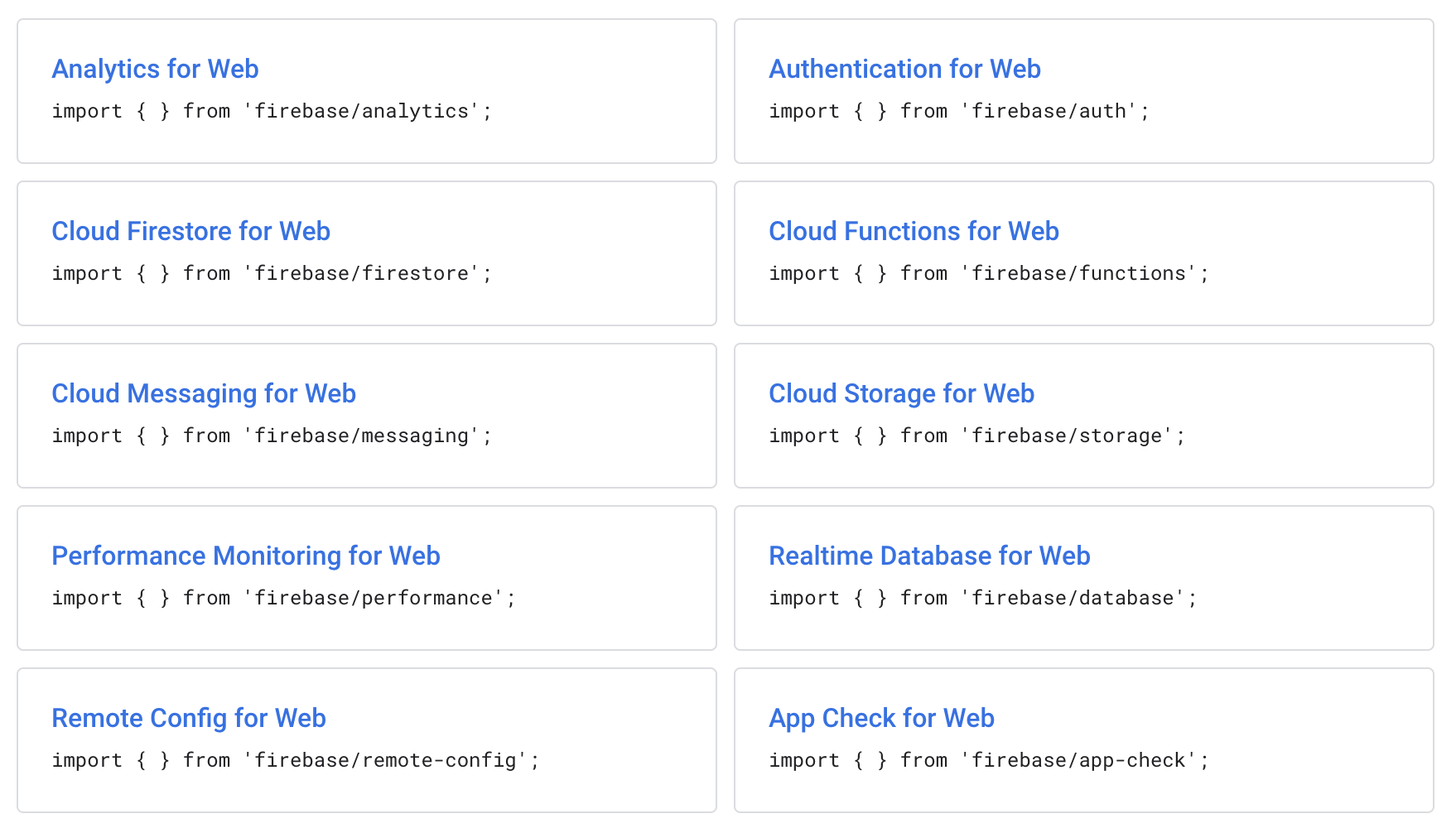Open the Analytics for Web link
This screenshot has width=1456, height=833.
click(155, 69)
